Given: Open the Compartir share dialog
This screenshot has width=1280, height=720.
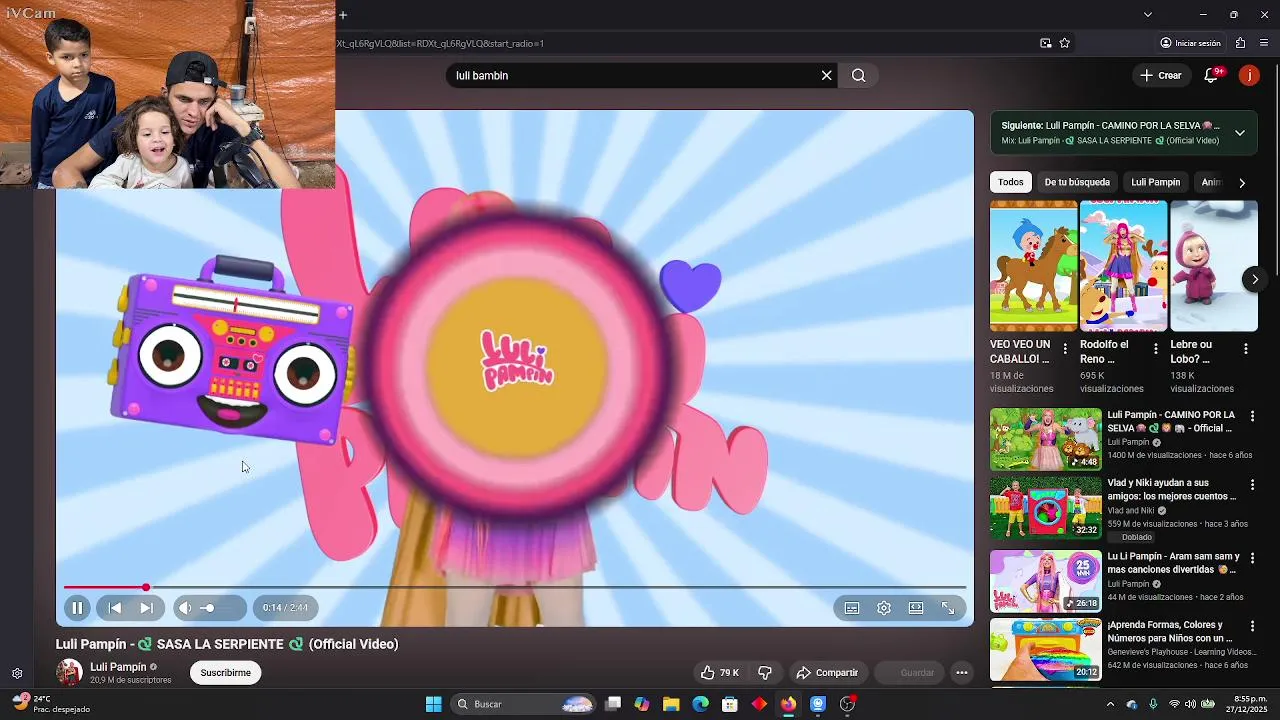Looking at the screenshot, I should click(827, 673).
